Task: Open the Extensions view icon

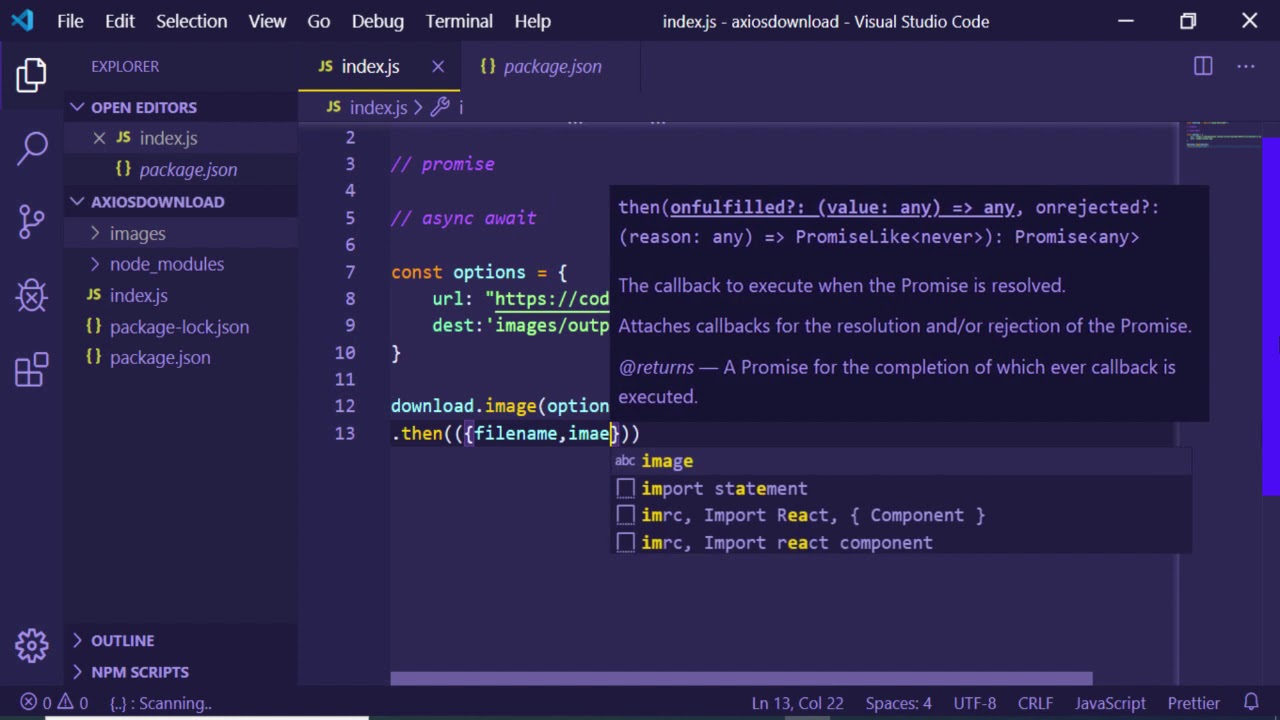Action: point(31,369)
